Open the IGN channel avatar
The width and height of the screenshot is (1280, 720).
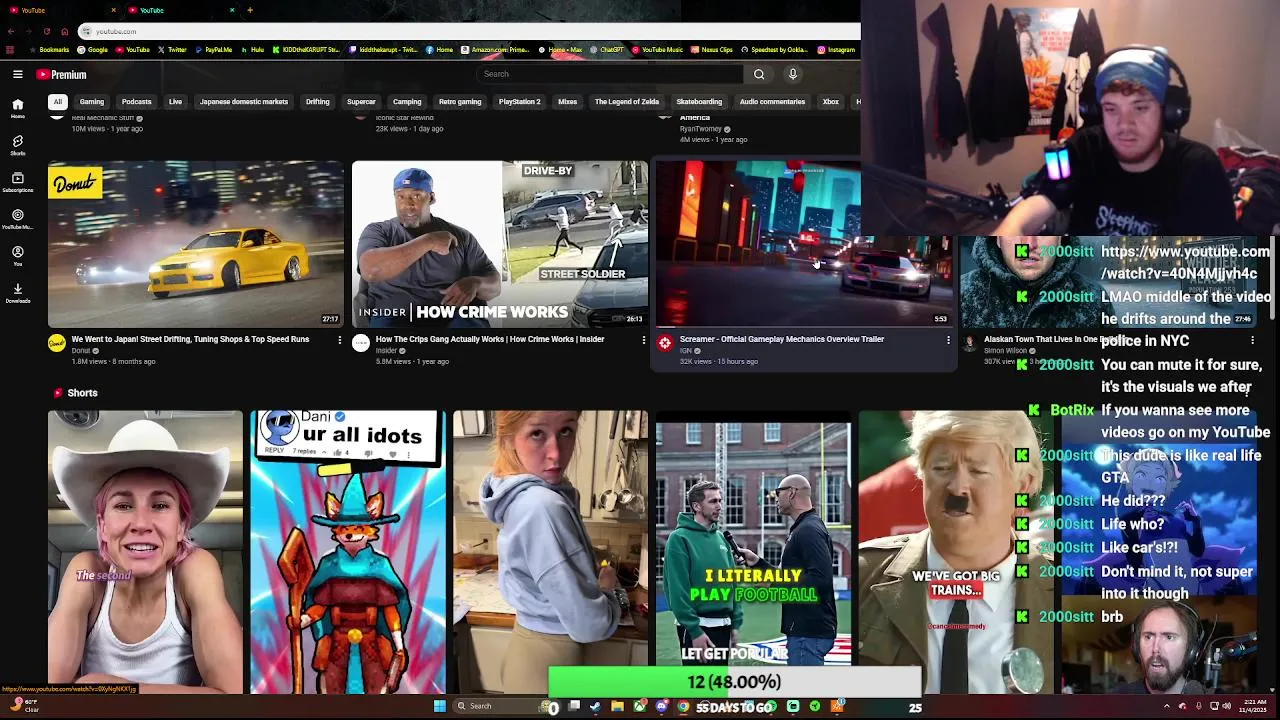tap(665, 344)
